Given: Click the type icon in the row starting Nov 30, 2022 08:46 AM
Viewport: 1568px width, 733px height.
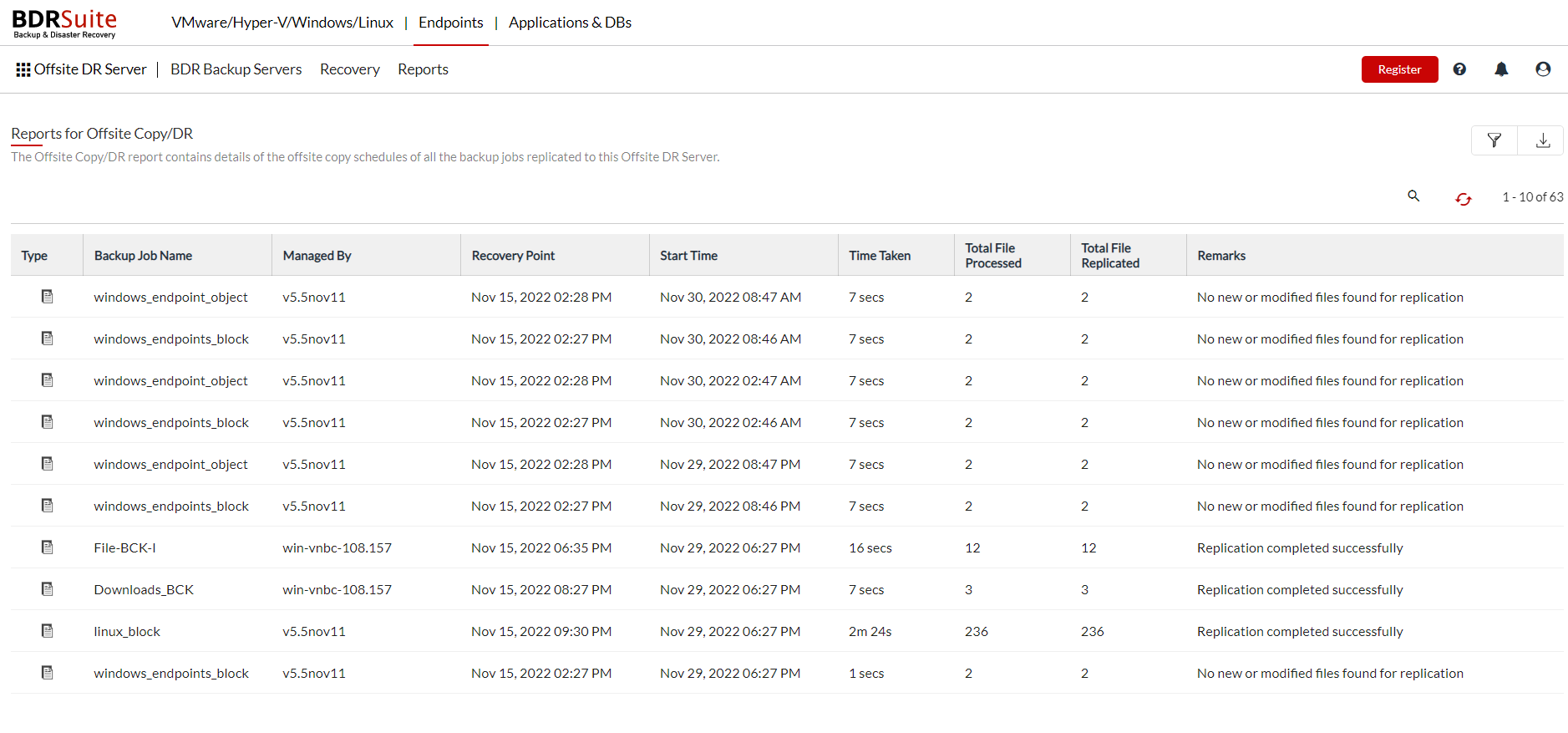Looking at the screenshot, I should tap(48, 339).
